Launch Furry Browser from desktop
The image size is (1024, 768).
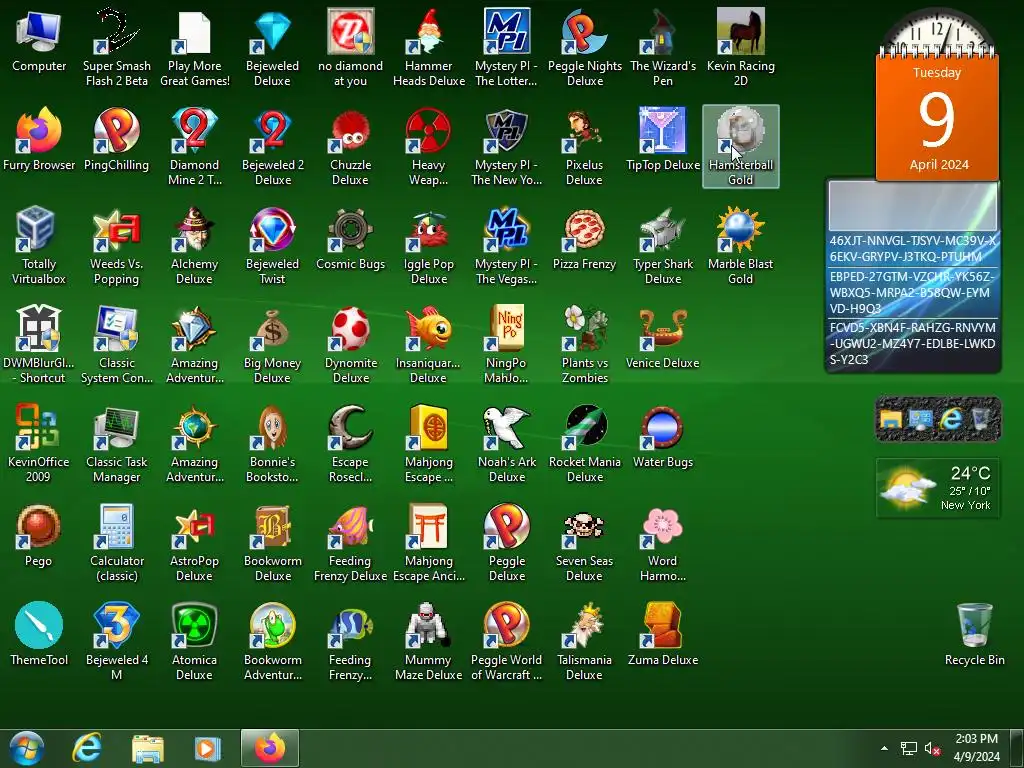coord(39,138)
